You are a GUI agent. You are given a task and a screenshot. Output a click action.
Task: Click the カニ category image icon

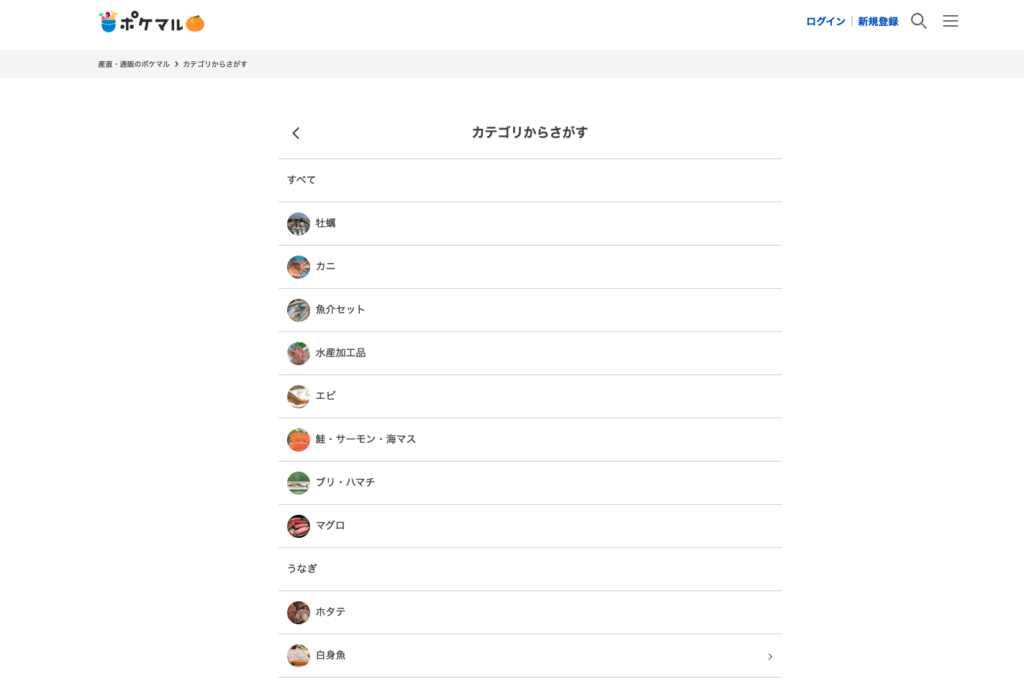tap(298, 267)
